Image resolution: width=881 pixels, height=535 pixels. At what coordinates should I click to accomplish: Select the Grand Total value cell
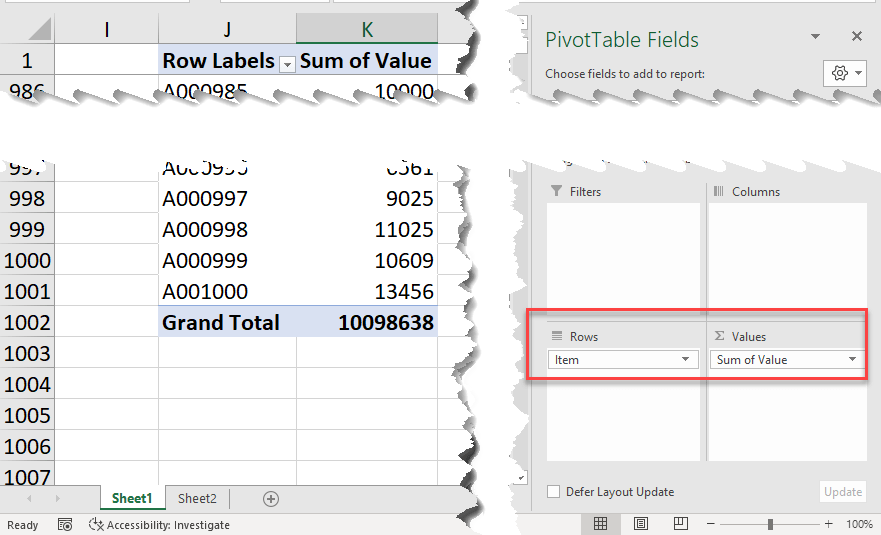367,323
